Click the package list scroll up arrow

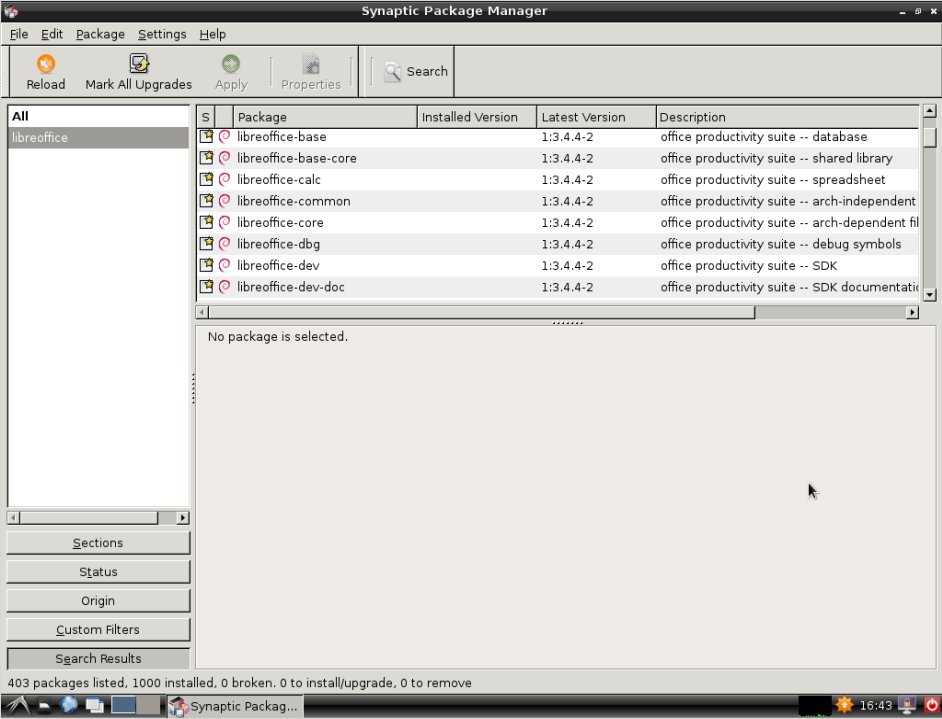pos(929,111)
